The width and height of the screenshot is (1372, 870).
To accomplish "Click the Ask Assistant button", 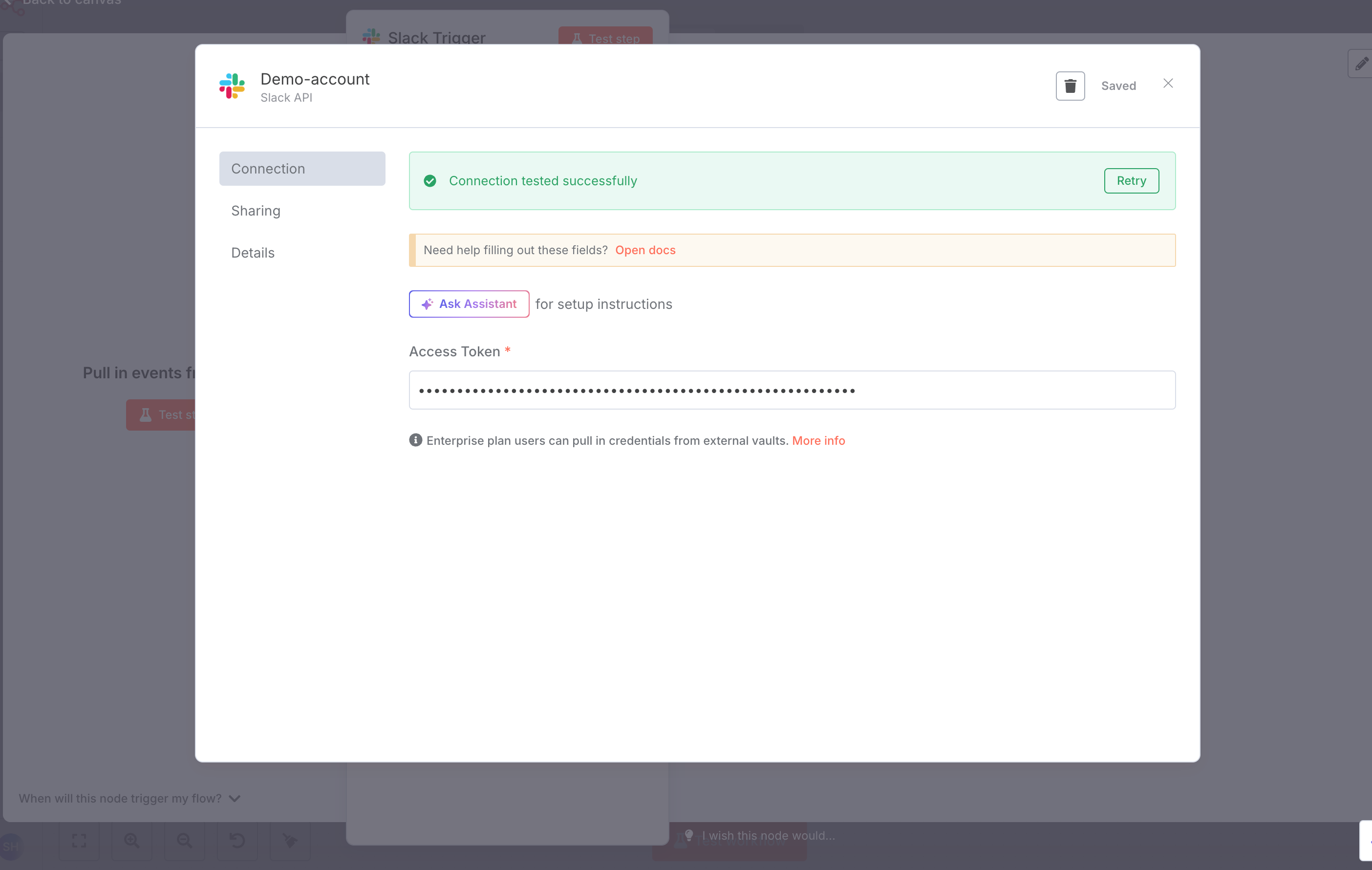I will (x=469, y=304).
